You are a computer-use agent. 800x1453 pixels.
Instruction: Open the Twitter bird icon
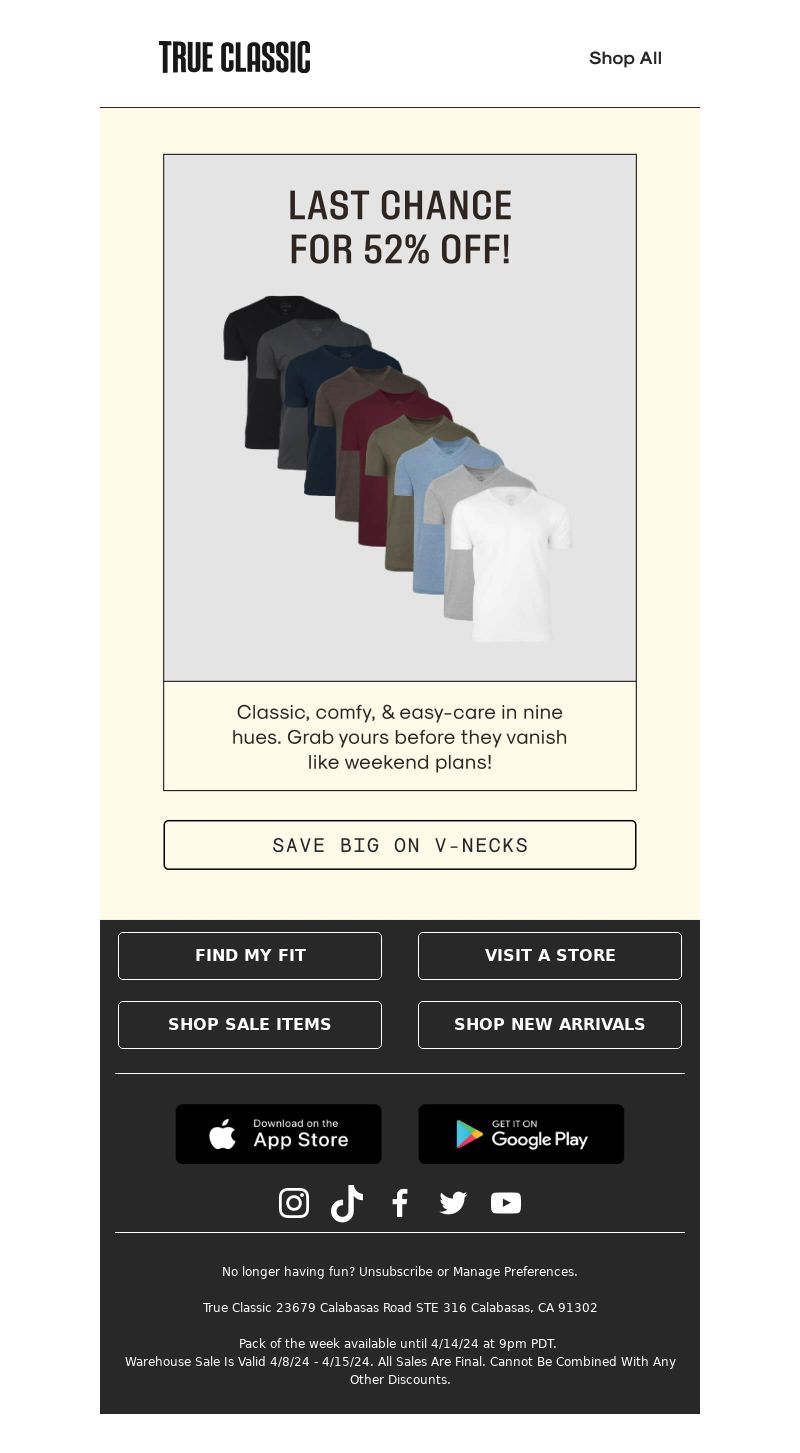click(453, 1203)
